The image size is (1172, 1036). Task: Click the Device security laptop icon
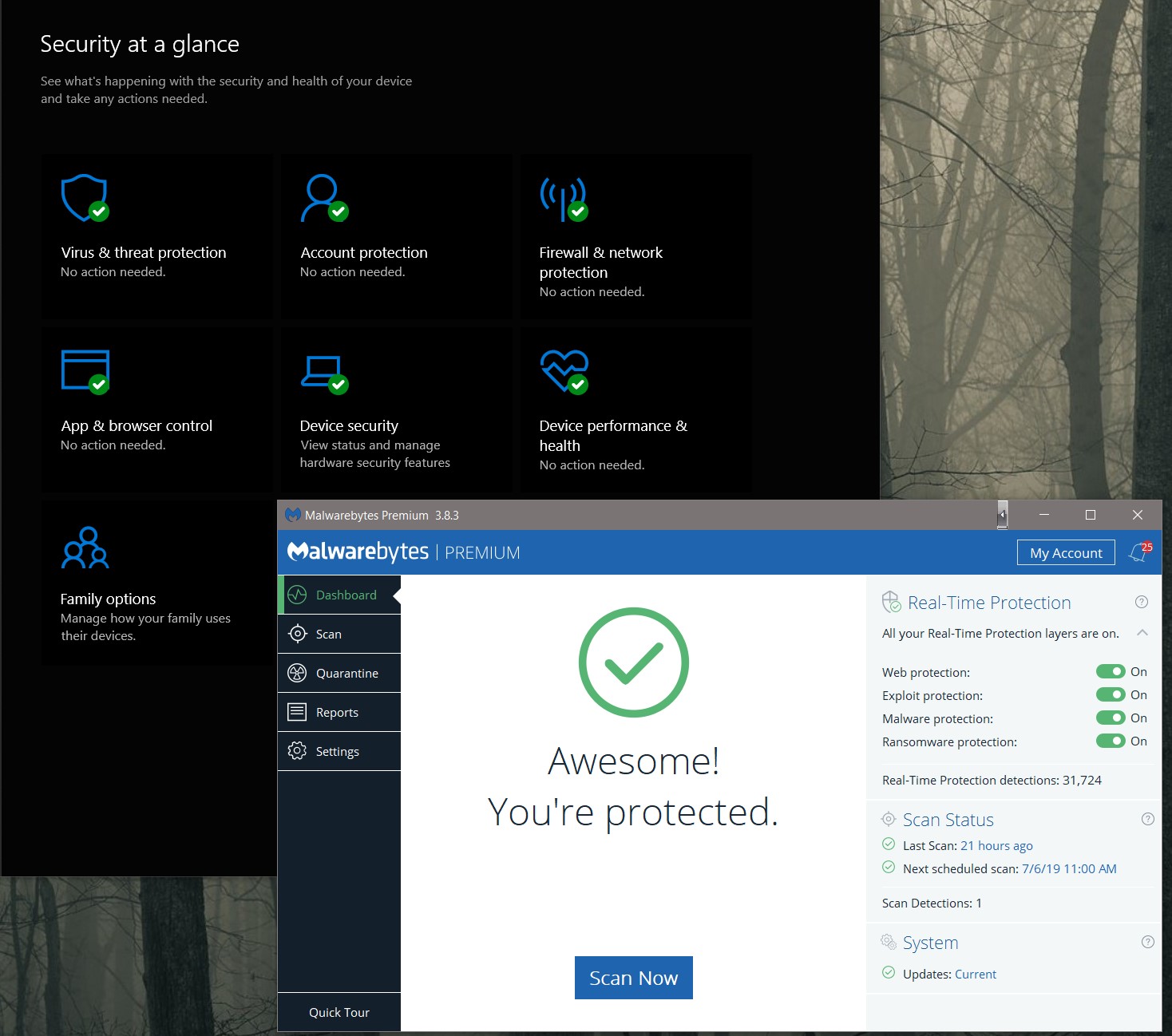[324, 374]
